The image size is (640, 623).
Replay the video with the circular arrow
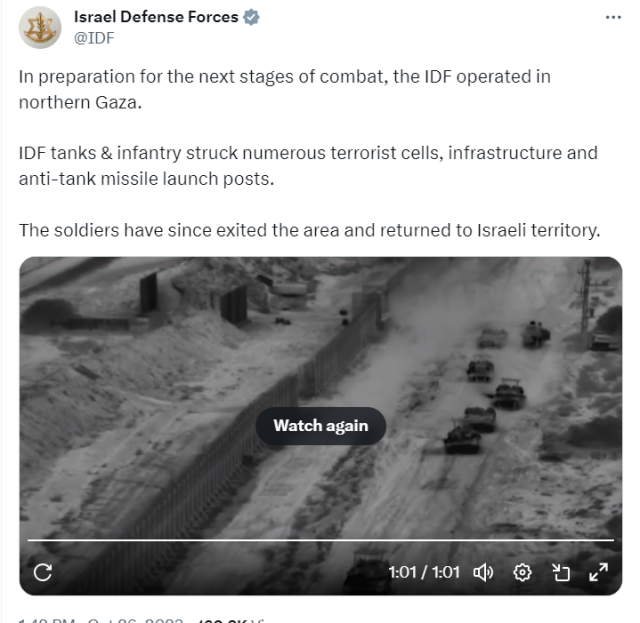click(43, 572)
